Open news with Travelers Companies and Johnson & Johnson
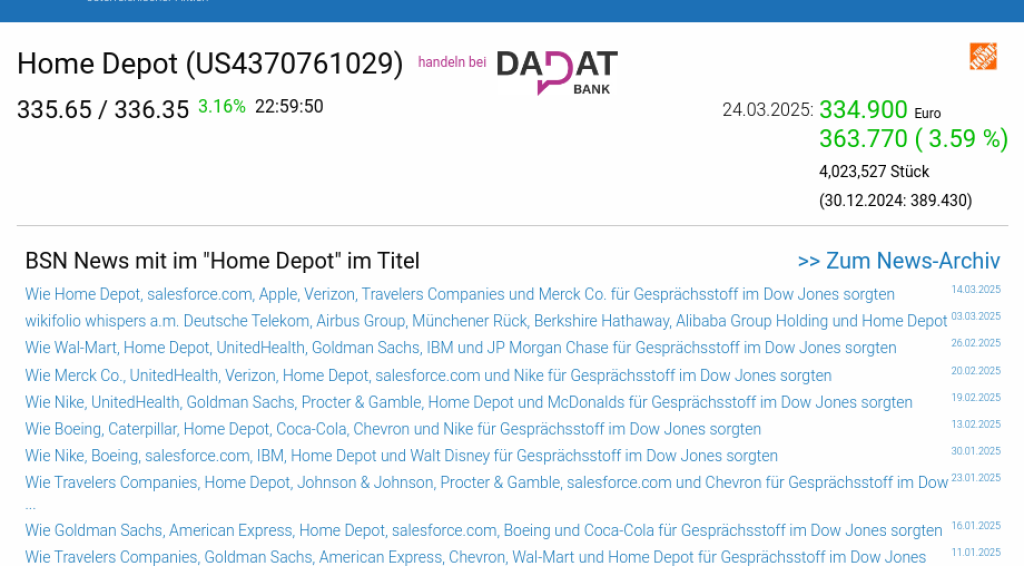The width and height of the screenshot is (1024, 566). pos(486,482)
